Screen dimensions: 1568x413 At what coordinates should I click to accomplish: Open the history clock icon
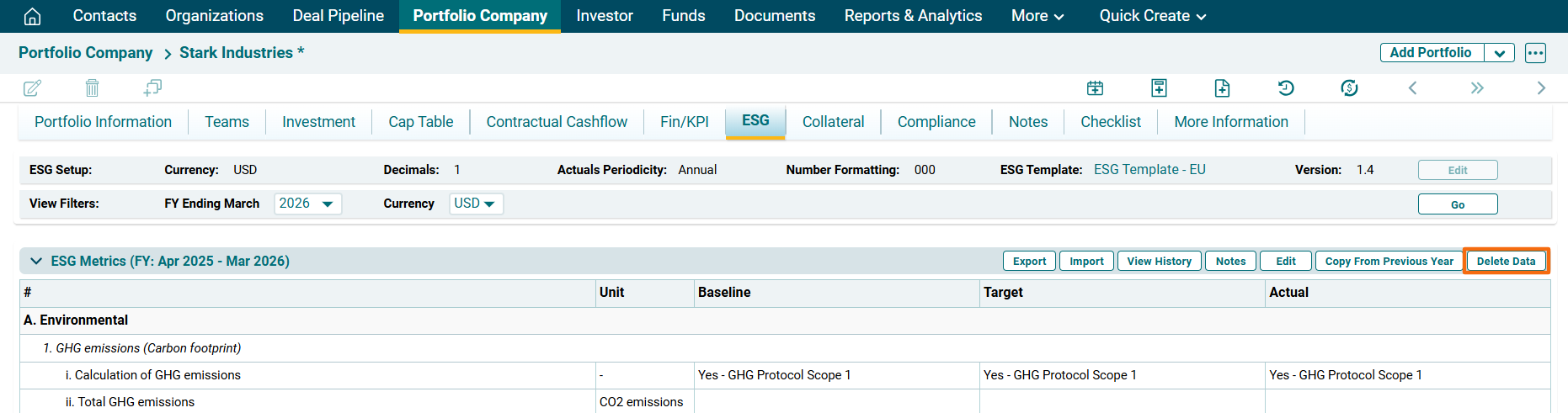[x=1286, y=88]
